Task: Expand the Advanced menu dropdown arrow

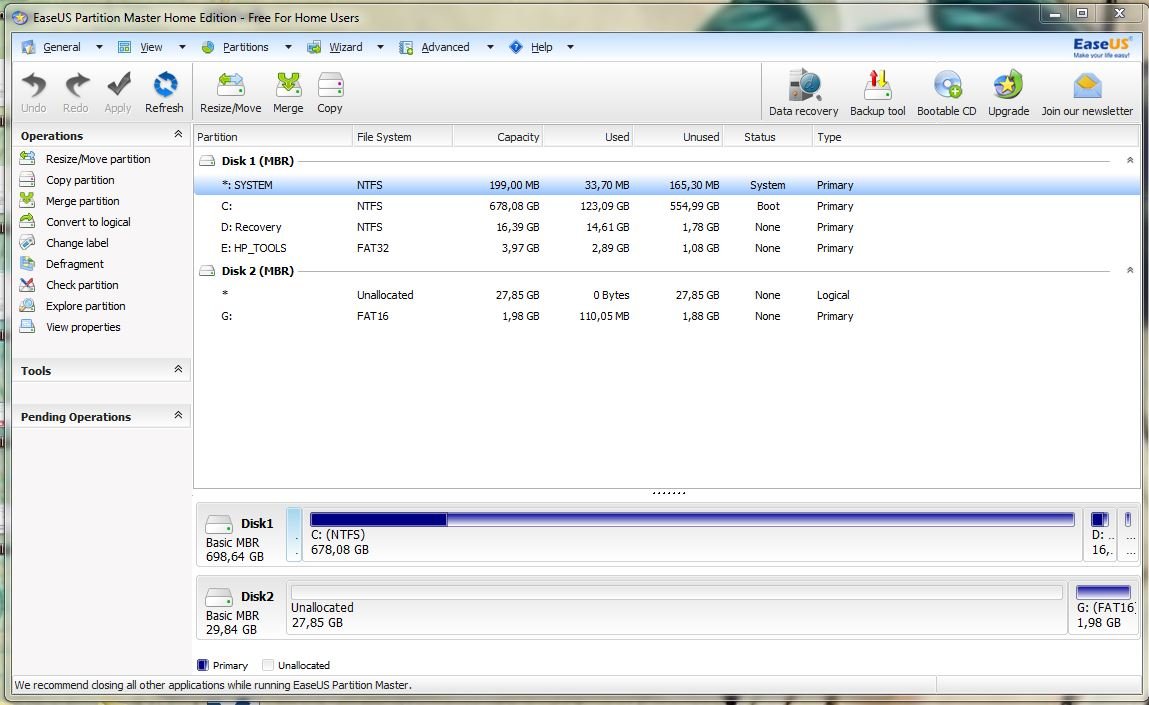Action: point(490,47)
